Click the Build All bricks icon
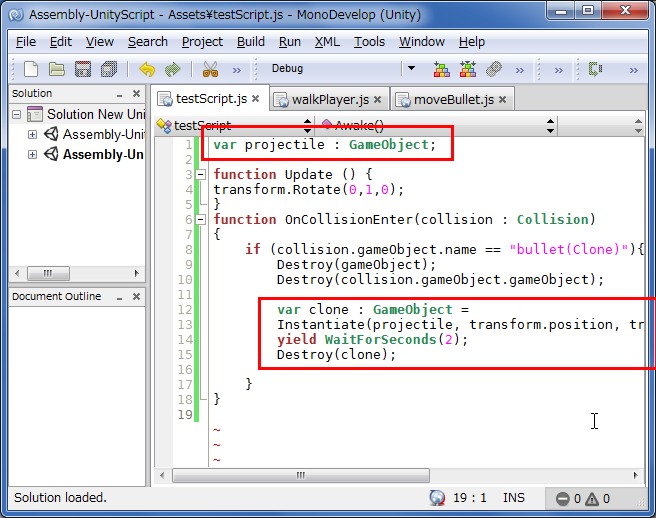This screenshot has width=656, height=518. coord(441,69)
